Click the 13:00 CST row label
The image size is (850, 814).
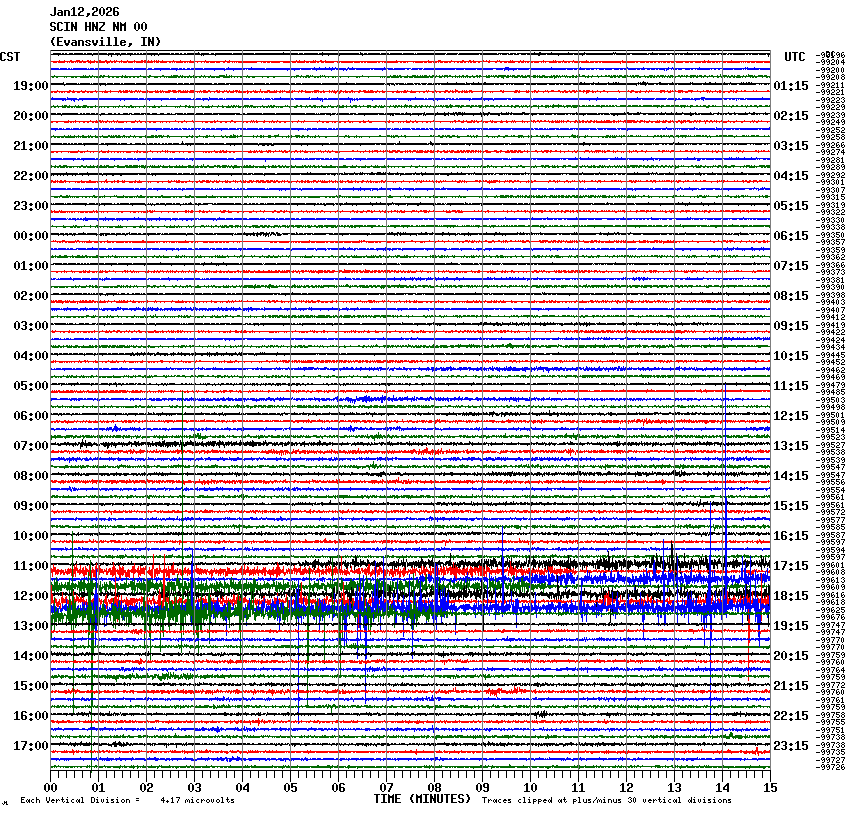pos(30,626)
